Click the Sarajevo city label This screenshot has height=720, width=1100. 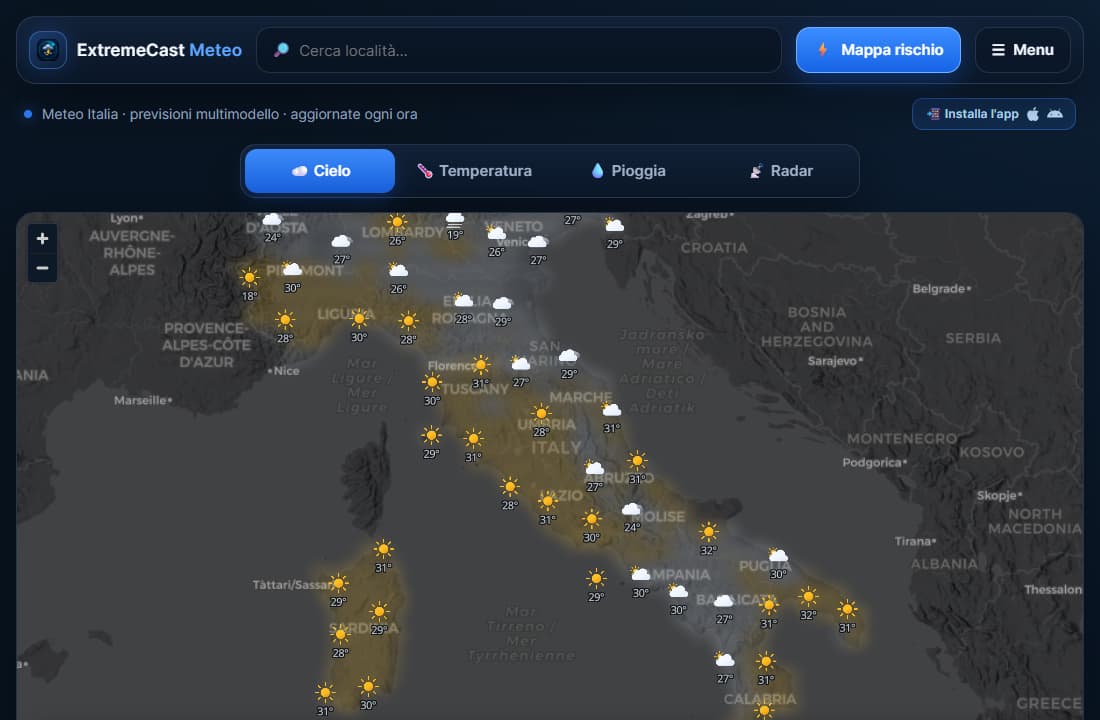click(x=835, y=361)
